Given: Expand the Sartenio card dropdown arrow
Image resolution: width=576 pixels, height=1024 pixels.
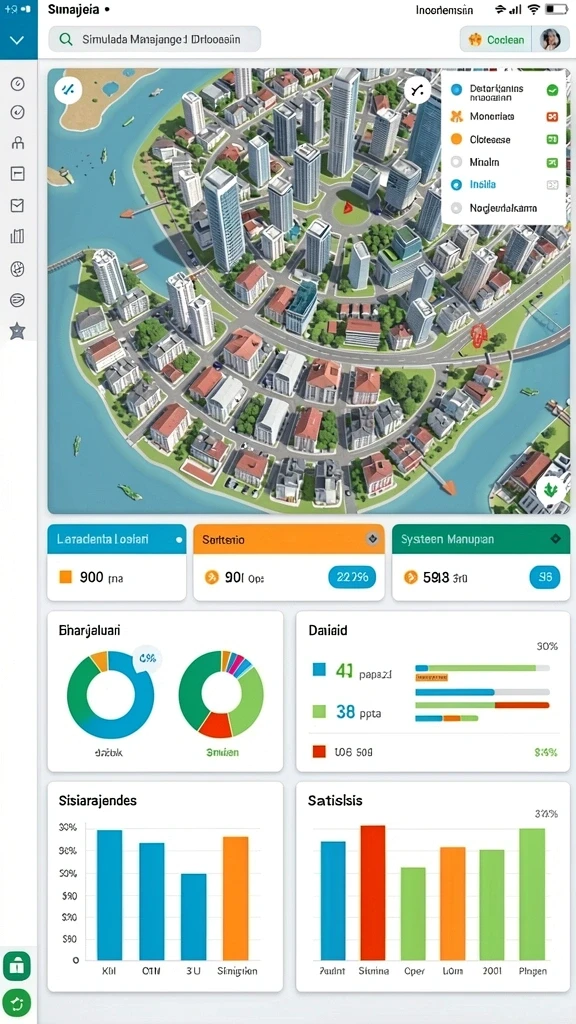Looking at the screenshot, I should pos(372,539).
